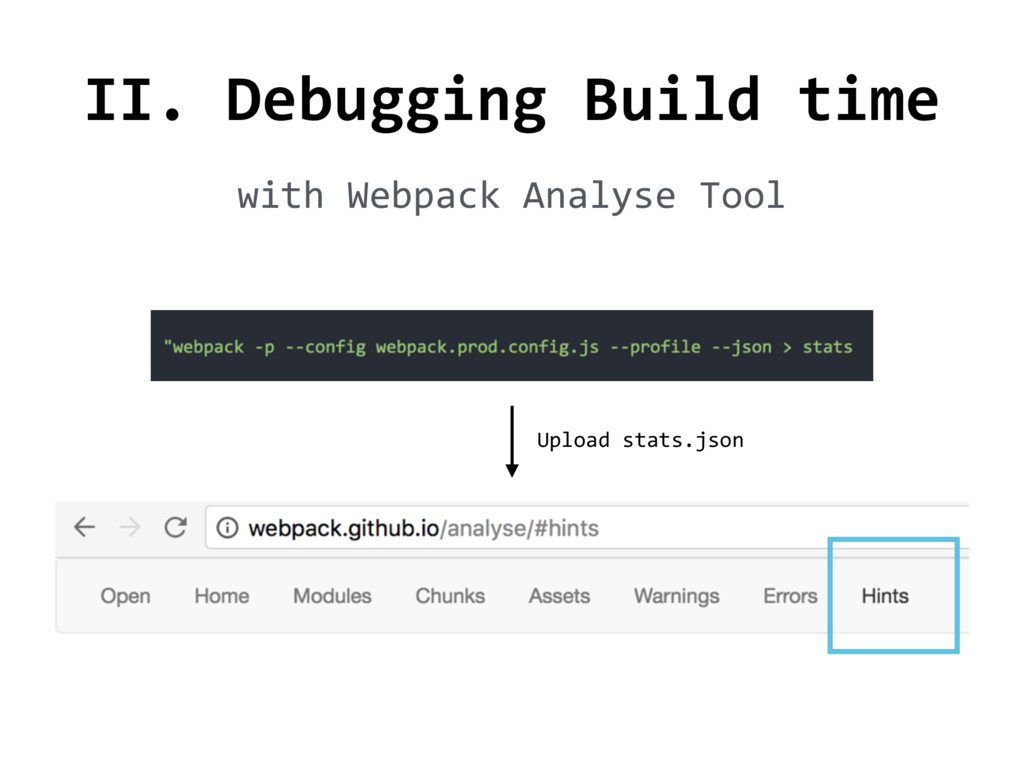1024x768 pixels.
Task: Click the site info icon in address bar
Action: click(x=227, y=527)
